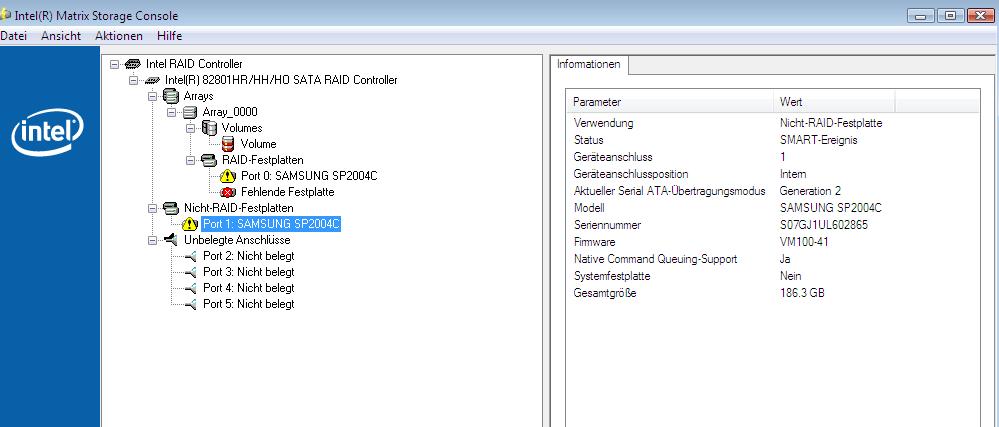Click the Parameter column header
The width and height of the screenshot is (999, 427).
pyautogui.click(x=670, y=102)
